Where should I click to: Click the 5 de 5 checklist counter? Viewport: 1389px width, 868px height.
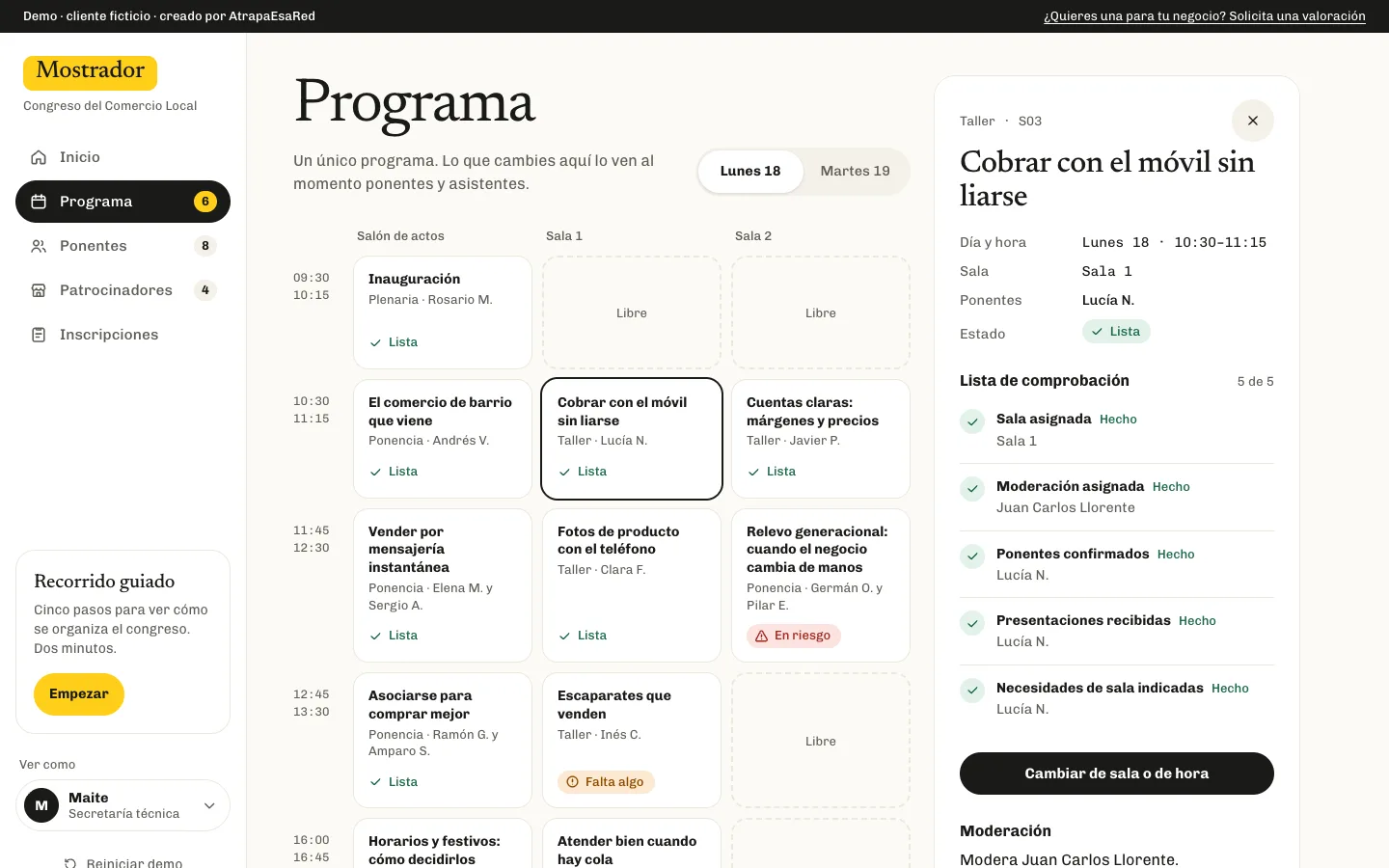1255,382
